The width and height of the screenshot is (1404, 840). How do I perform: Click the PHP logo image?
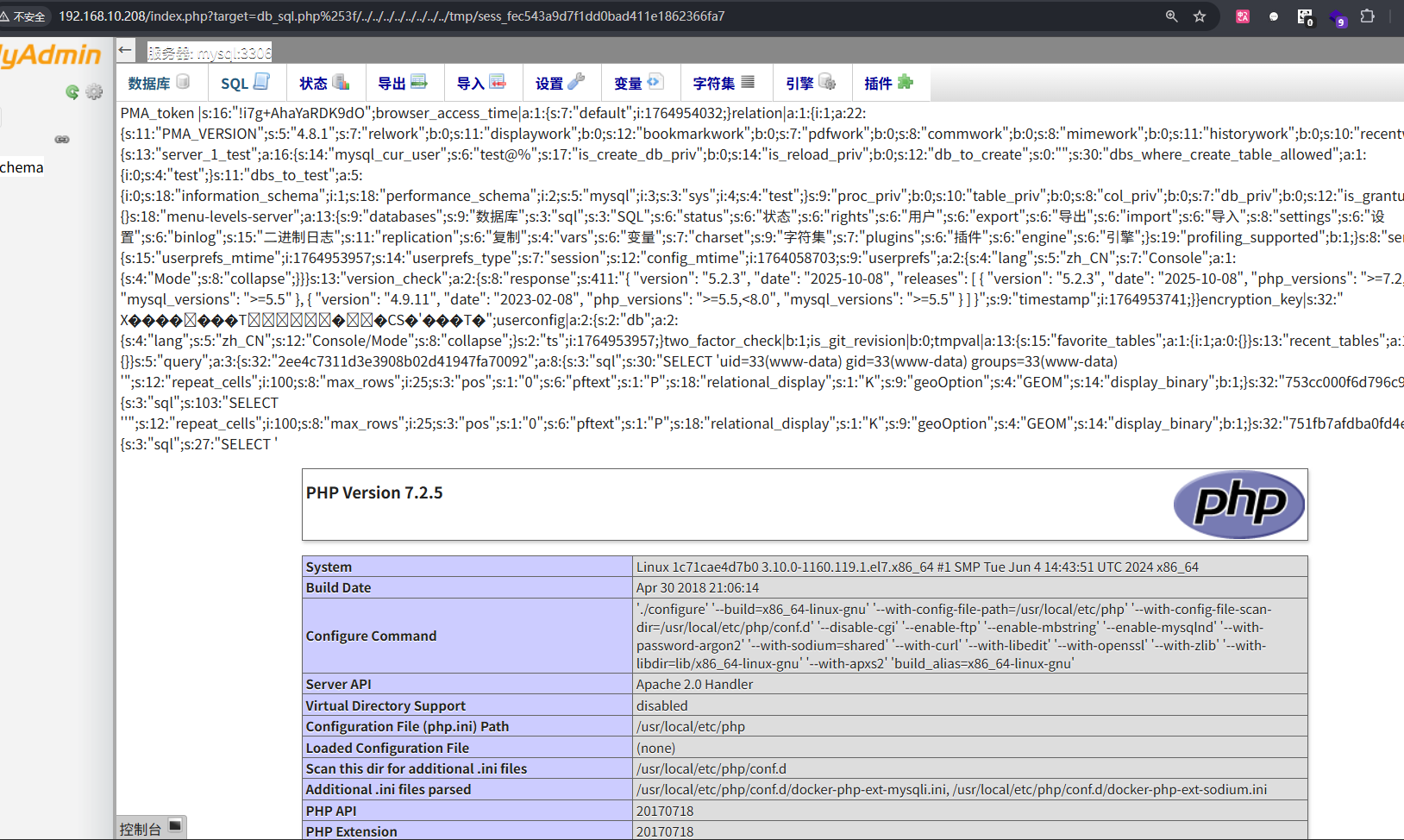1239,505
